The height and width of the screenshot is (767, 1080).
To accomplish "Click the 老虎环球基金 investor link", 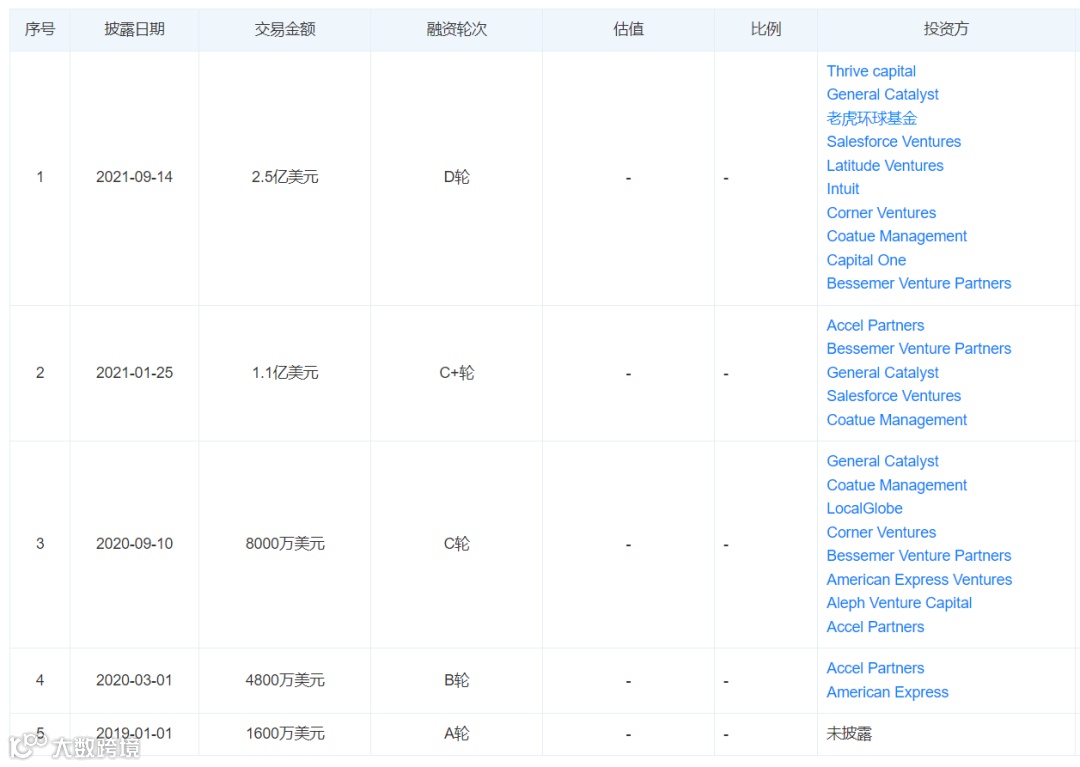I will [x=871, y=118].
